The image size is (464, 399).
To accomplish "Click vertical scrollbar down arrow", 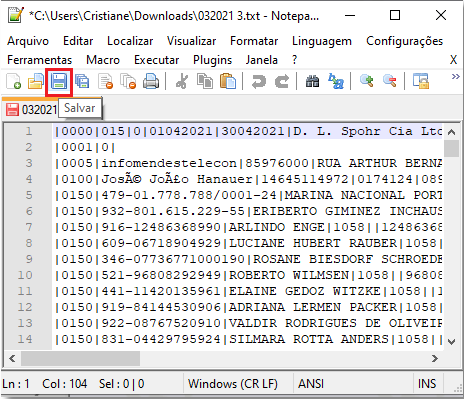I will point(452,341).
